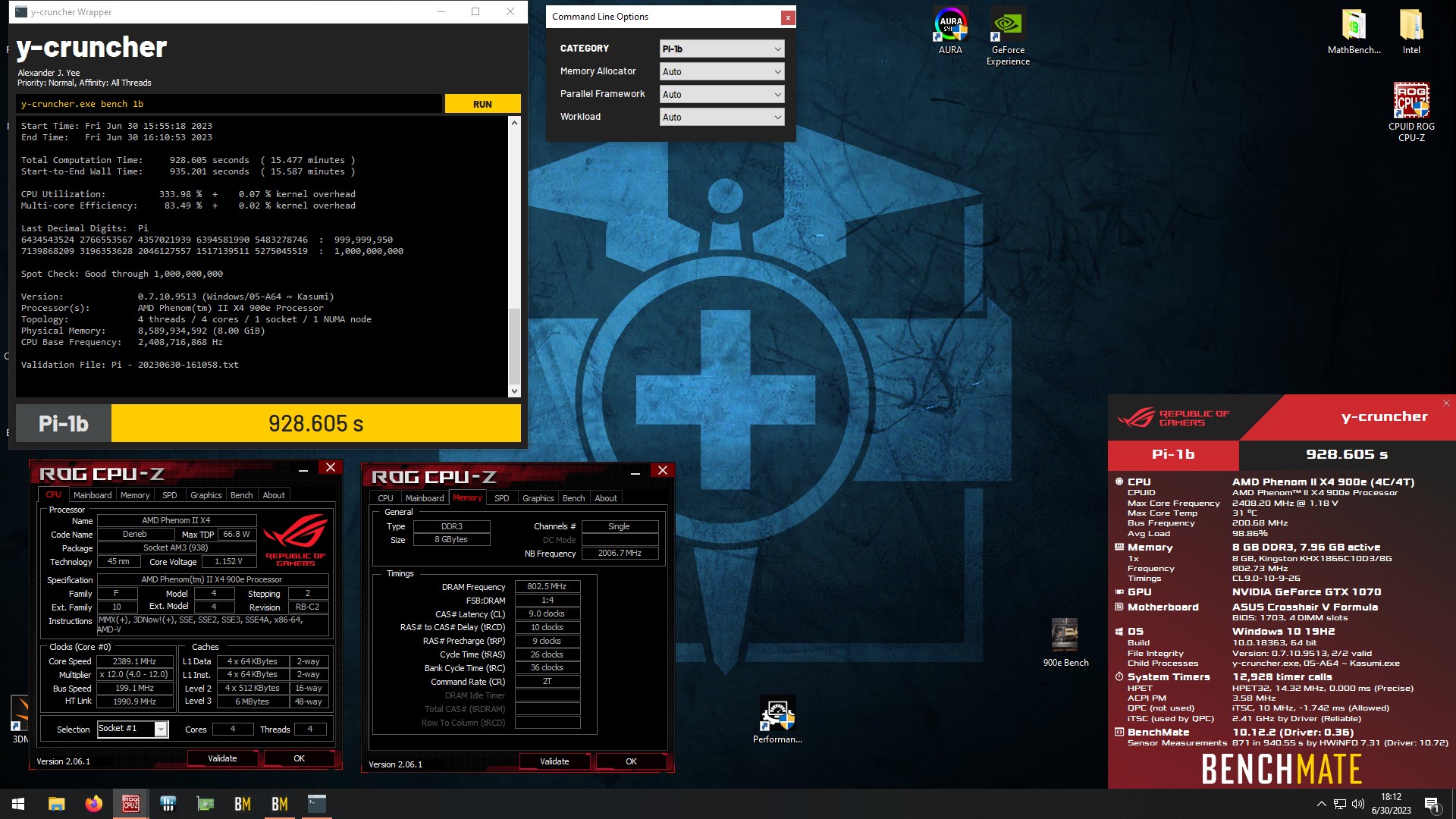Click the second BM BenchMate taskbar icon

[x=280, y=804]
